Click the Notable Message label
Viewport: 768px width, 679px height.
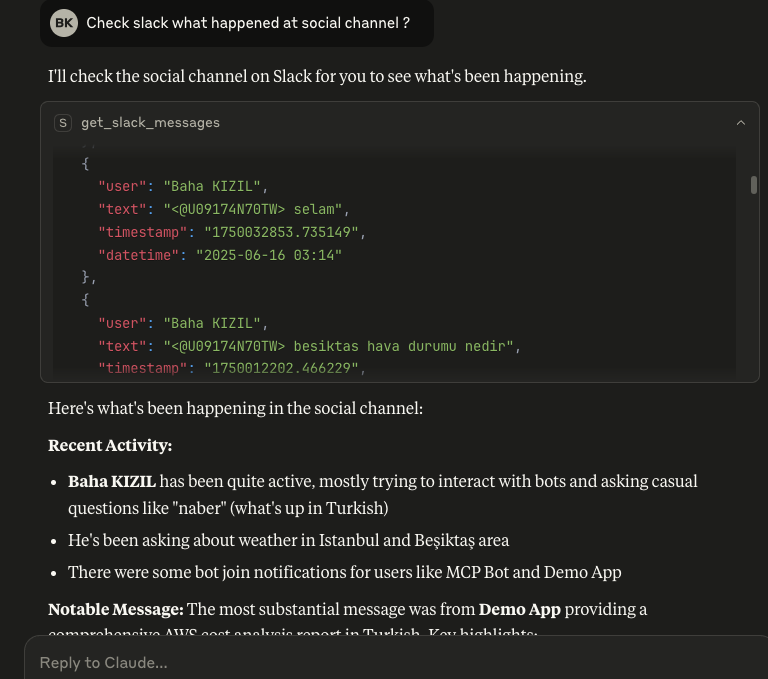115,609
